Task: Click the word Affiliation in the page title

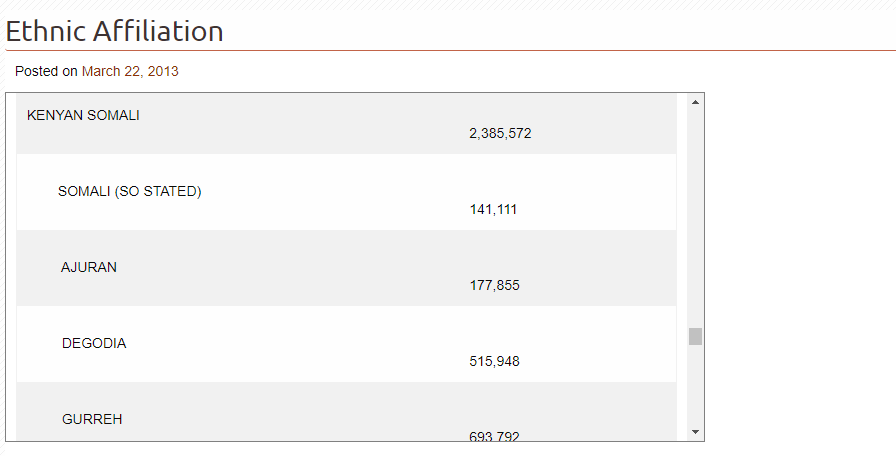Action: pyautogui.click(x=158, y=31)
